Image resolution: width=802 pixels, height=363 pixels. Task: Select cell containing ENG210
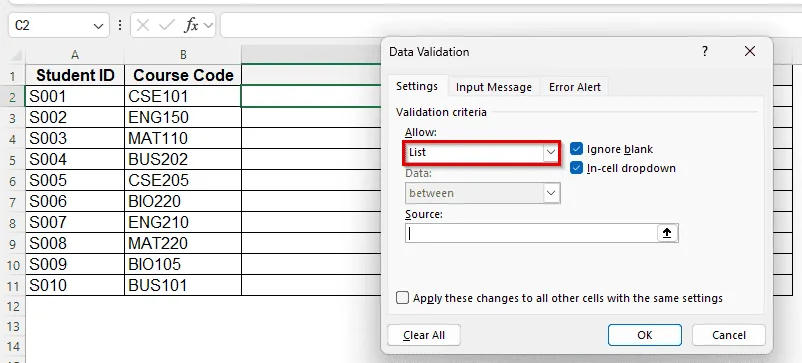coord(183,222)
